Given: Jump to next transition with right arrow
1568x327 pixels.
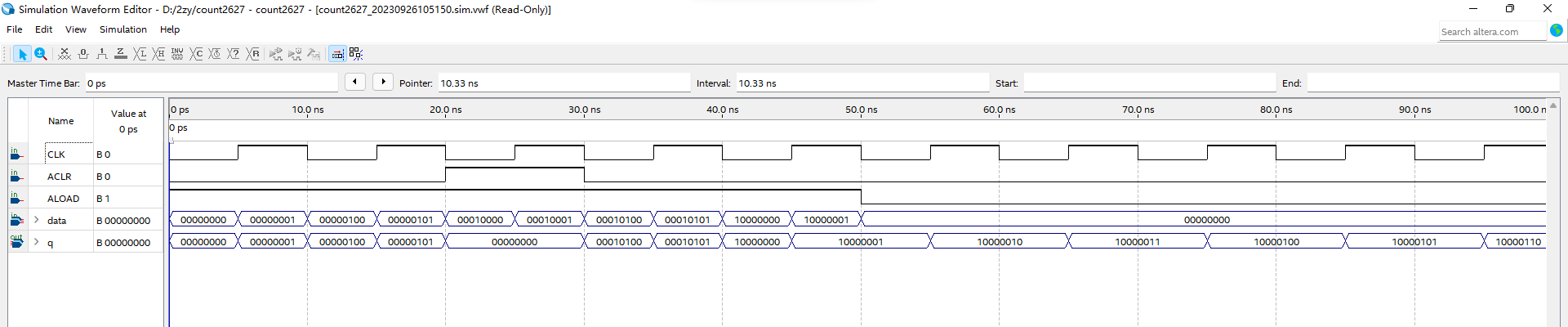Looking at the screenshot, I should 383,82.
